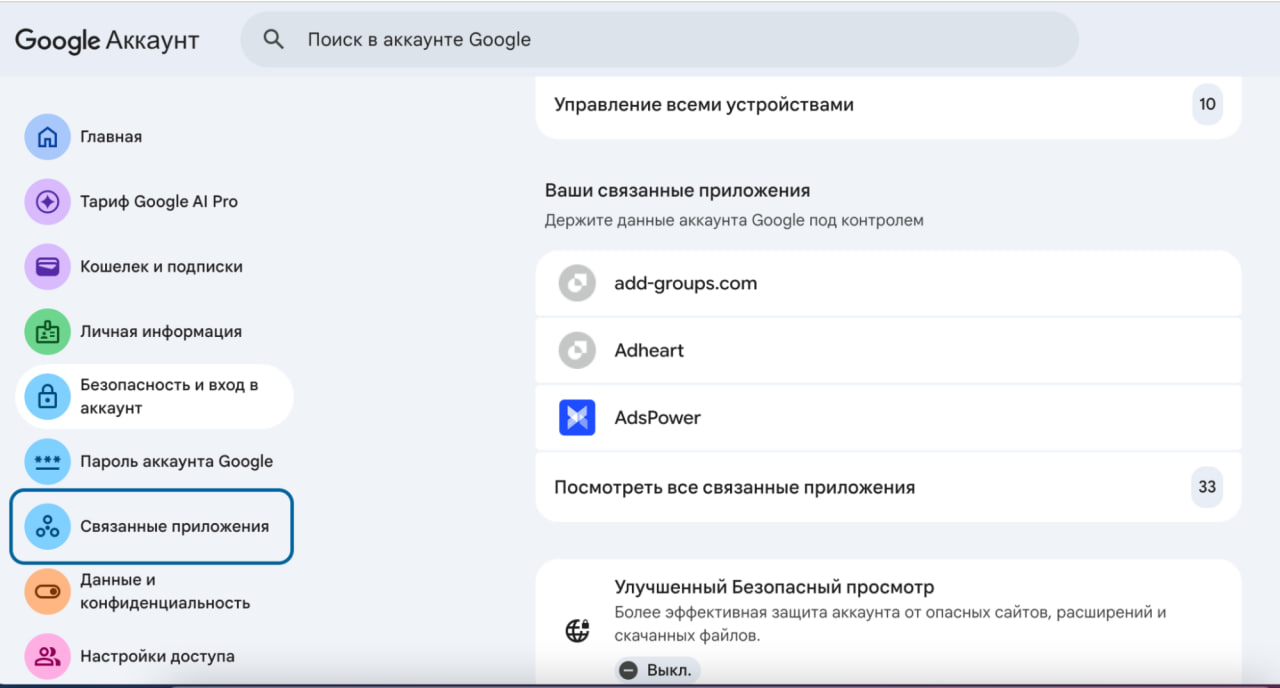
Task: Click text Держите данные аккаунта Google под контролем
Action: click(734, 220)
